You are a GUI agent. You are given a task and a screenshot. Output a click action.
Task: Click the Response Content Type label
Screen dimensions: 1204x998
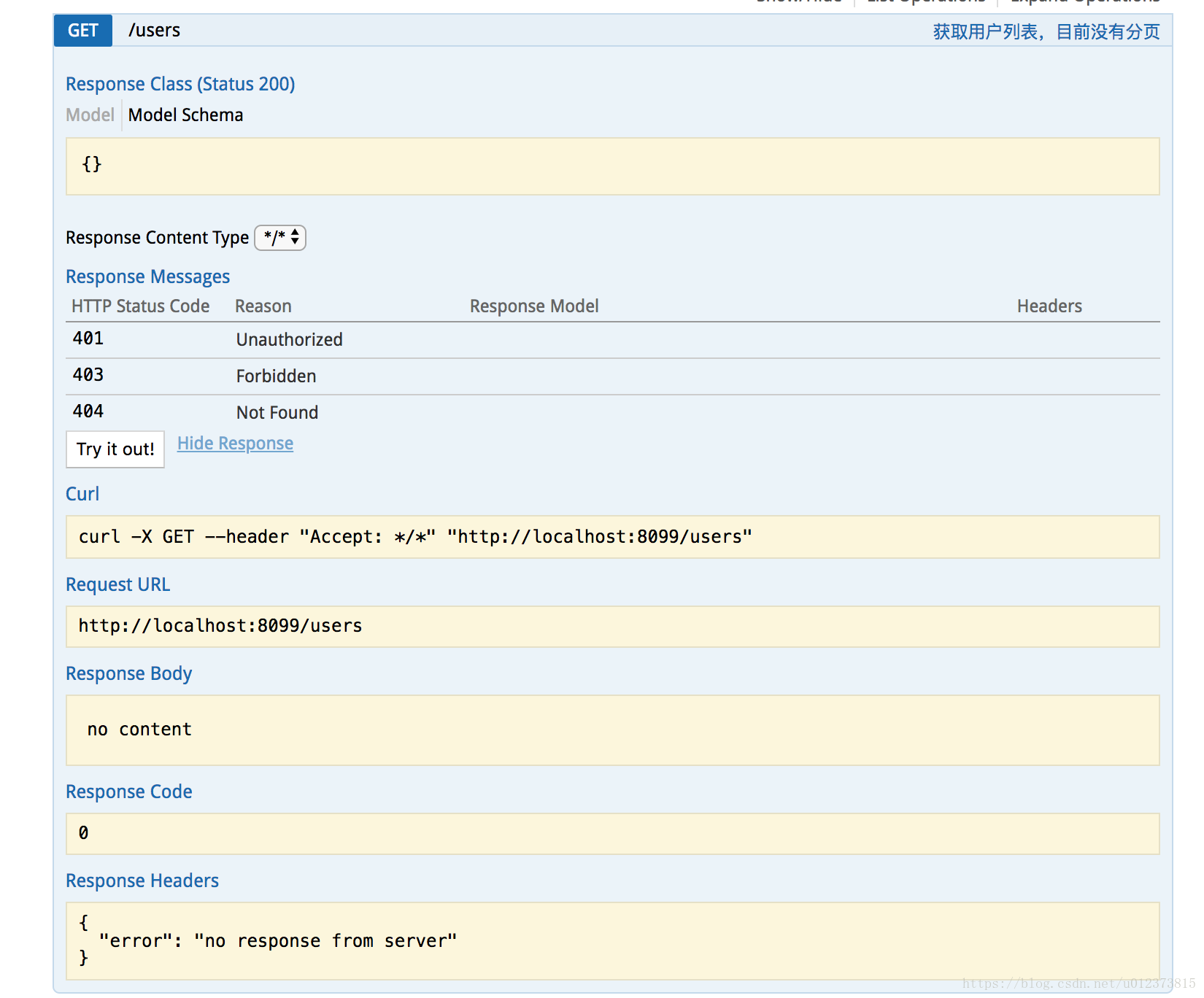pyautogui.click(x=157, y=238)
